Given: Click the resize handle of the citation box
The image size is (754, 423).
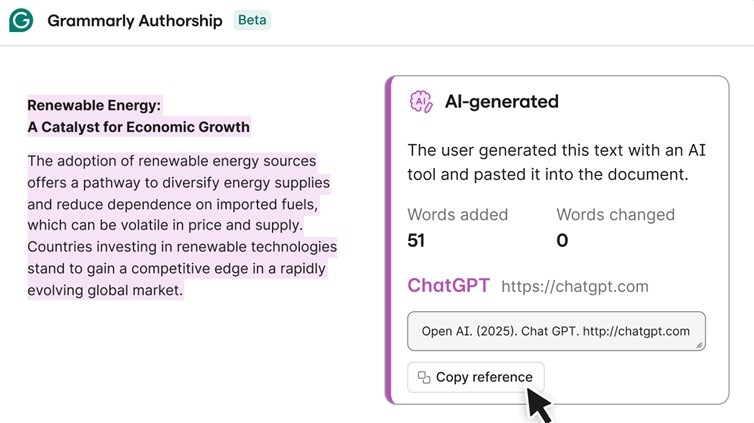Looking at the screenshot, I should 699,343.
